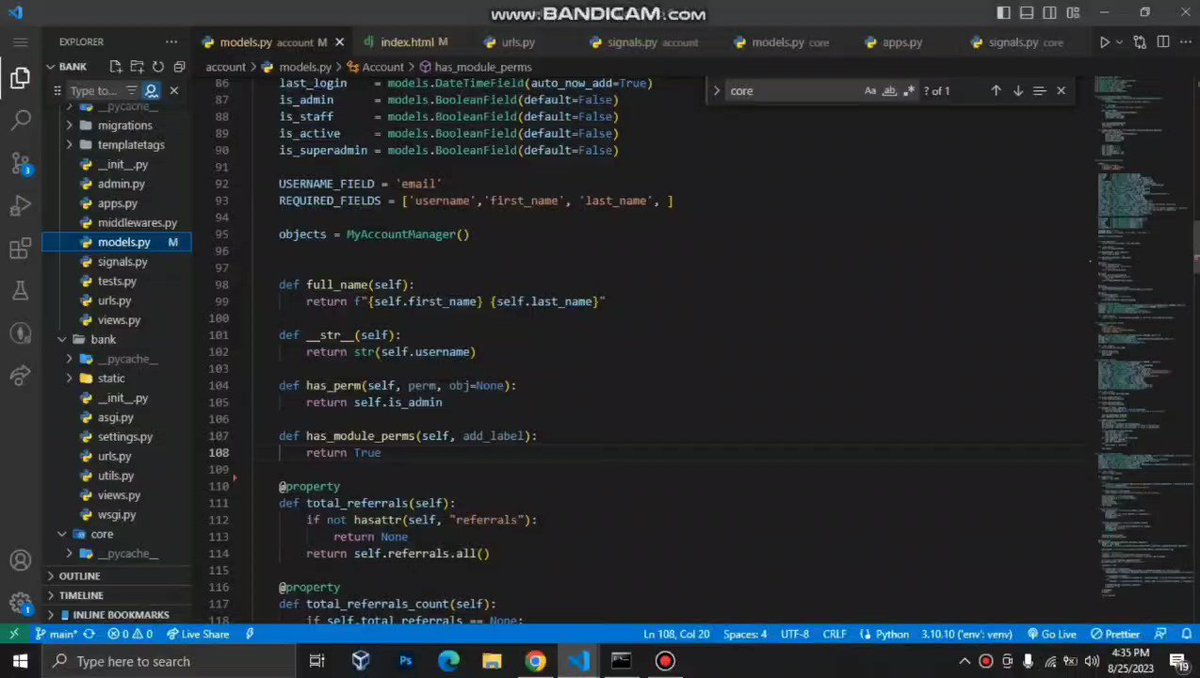
Task: Expand the replace field chevron in find widget
Action: pyautogui.click(x=716, y=91)
